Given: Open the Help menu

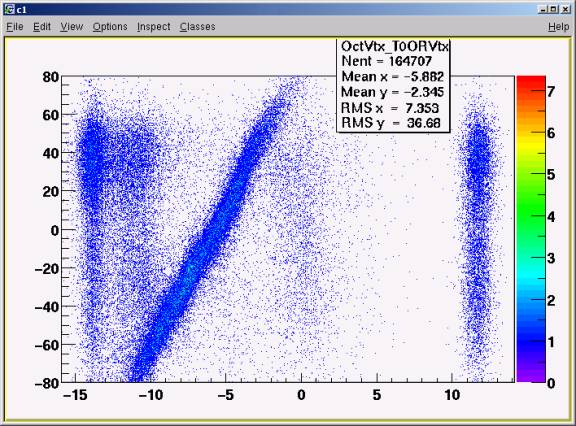Looking at the screenshot, I should click(x=558, y=26).
